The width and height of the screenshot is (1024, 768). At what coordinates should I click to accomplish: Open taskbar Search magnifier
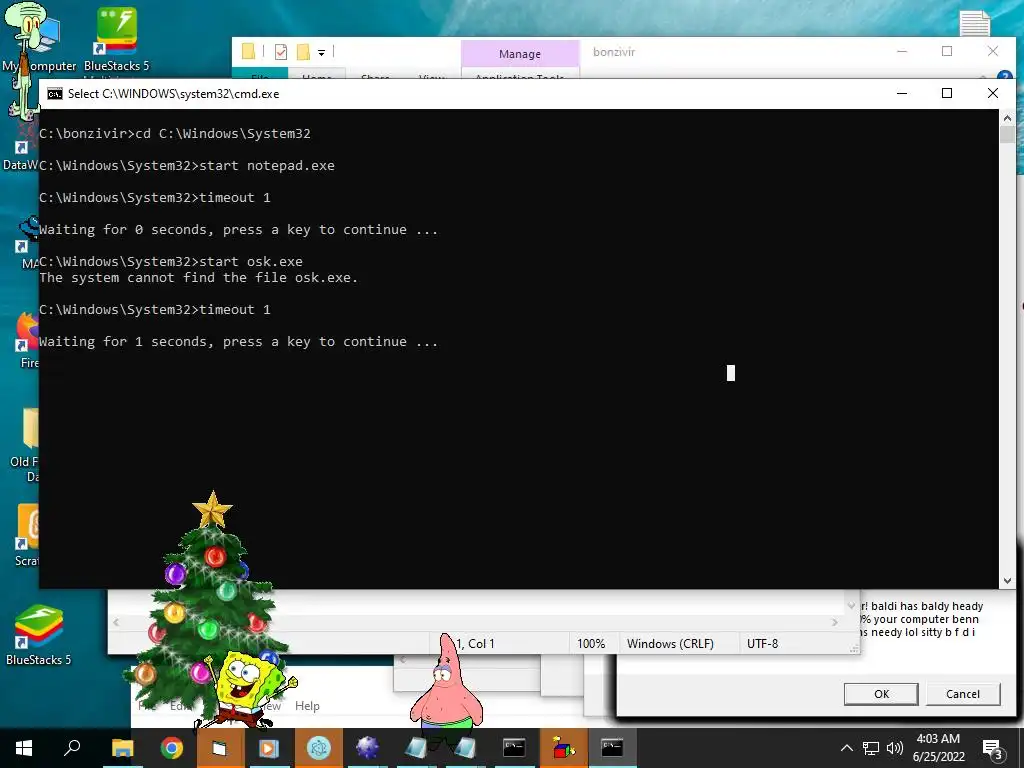[72, 748]
